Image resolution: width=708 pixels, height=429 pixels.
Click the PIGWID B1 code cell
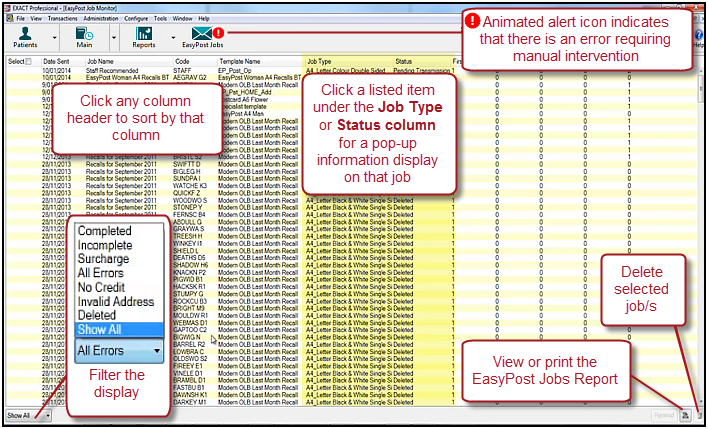pyautogui.click(x=188, y=280)
